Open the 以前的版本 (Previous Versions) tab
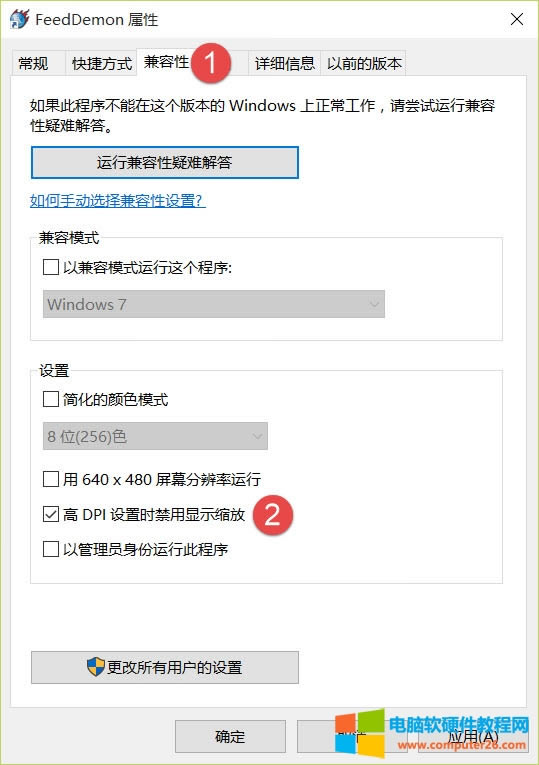 (364, 63)
